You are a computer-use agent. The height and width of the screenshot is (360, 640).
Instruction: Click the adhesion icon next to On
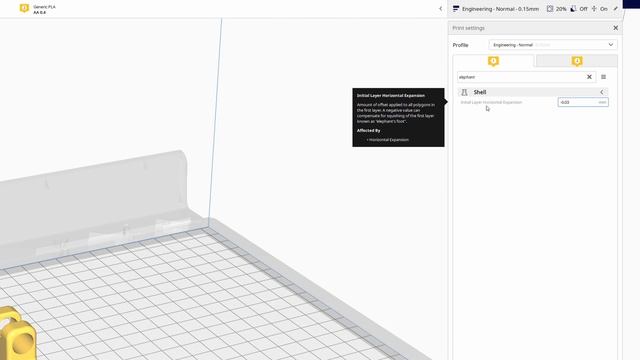(x=594, y=9)
